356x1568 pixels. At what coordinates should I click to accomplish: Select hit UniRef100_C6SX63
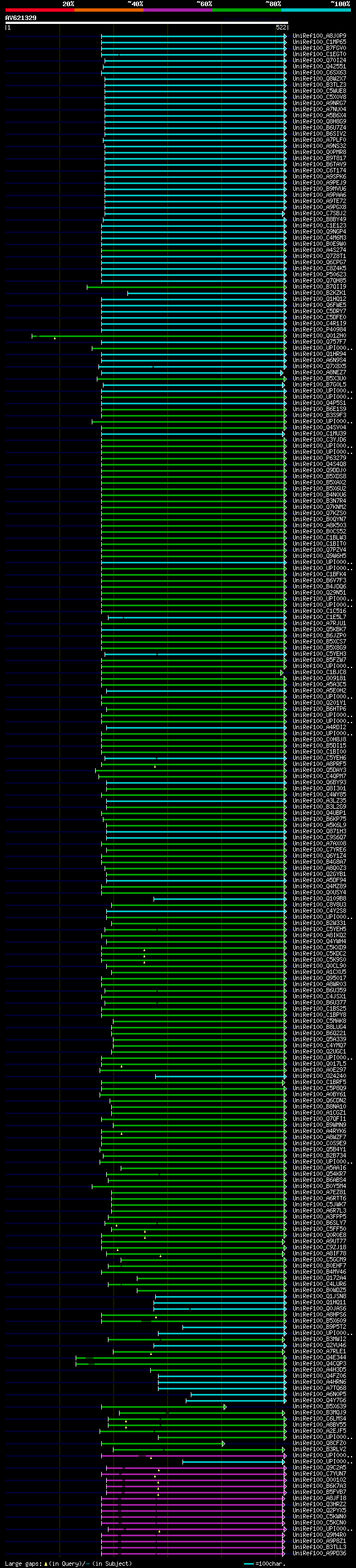(x=319, y=72)
